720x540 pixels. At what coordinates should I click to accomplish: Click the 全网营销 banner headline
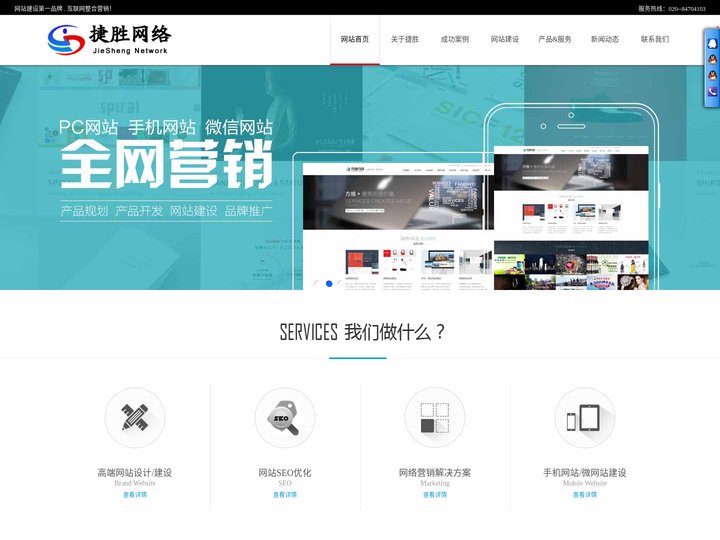[167, 164]
